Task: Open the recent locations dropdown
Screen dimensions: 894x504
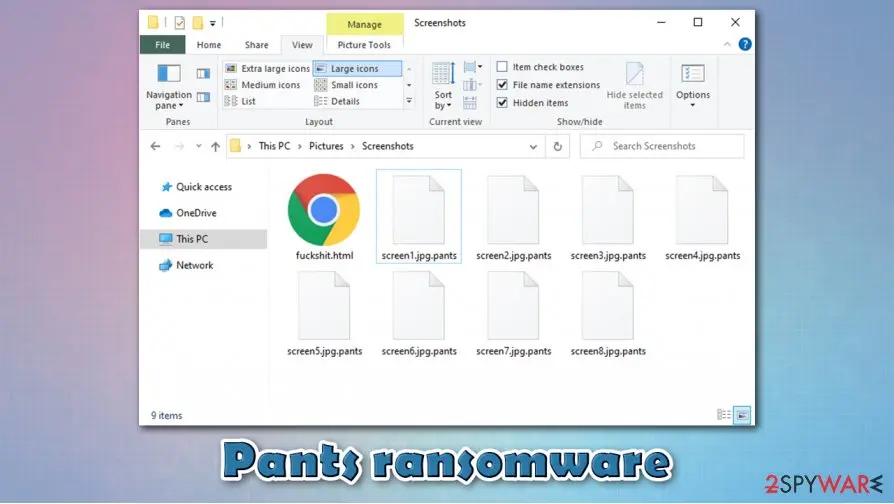Action: [198, 147]
